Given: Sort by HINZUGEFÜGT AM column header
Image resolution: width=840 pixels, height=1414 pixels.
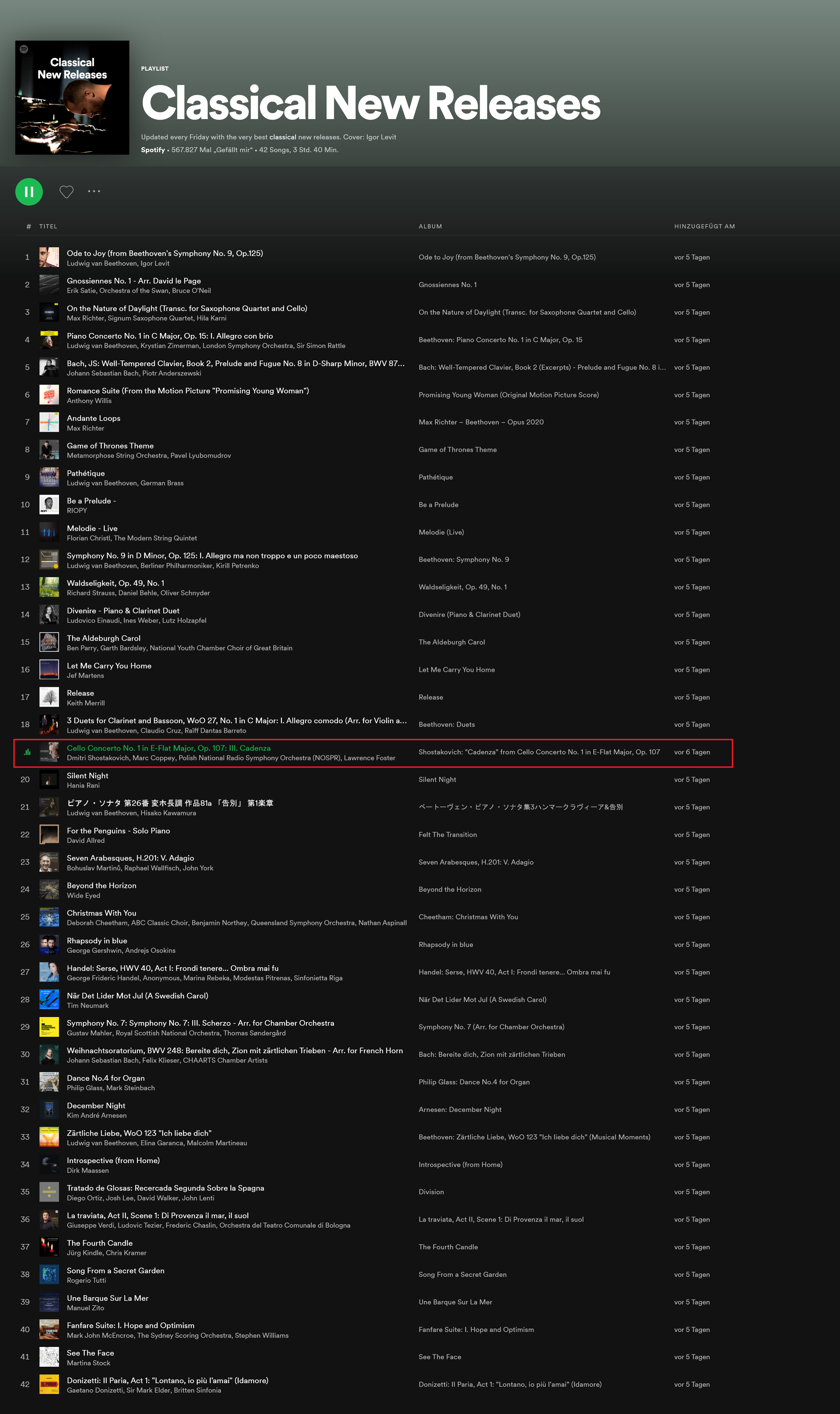Looking at the screenshot, I should tap(704, 226).
